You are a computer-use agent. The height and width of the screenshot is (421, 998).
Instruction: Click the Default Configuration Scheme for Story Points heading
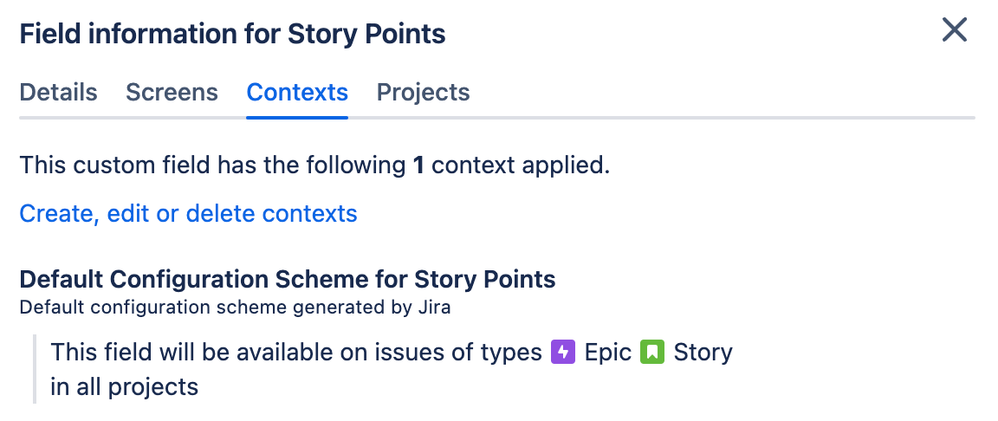287,279
